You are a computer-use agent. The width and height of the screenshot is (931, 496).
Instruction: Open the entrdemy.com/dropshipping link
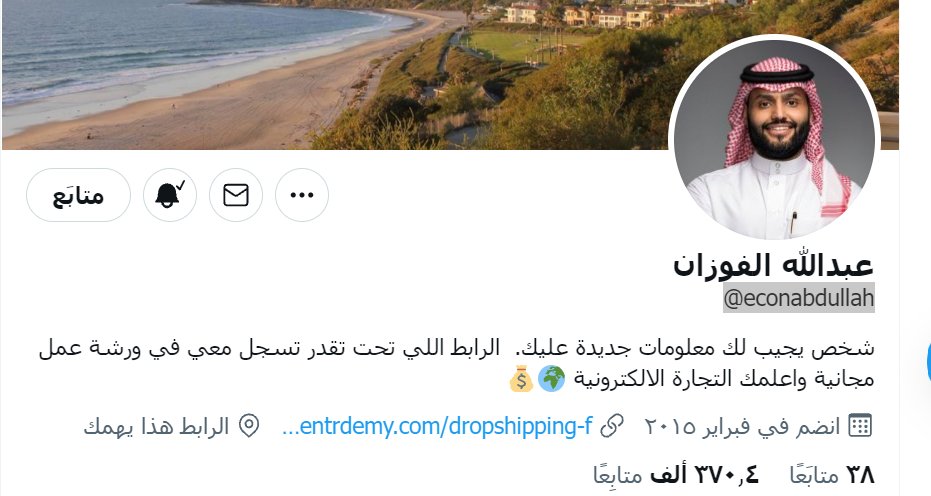tap(437, 426)
